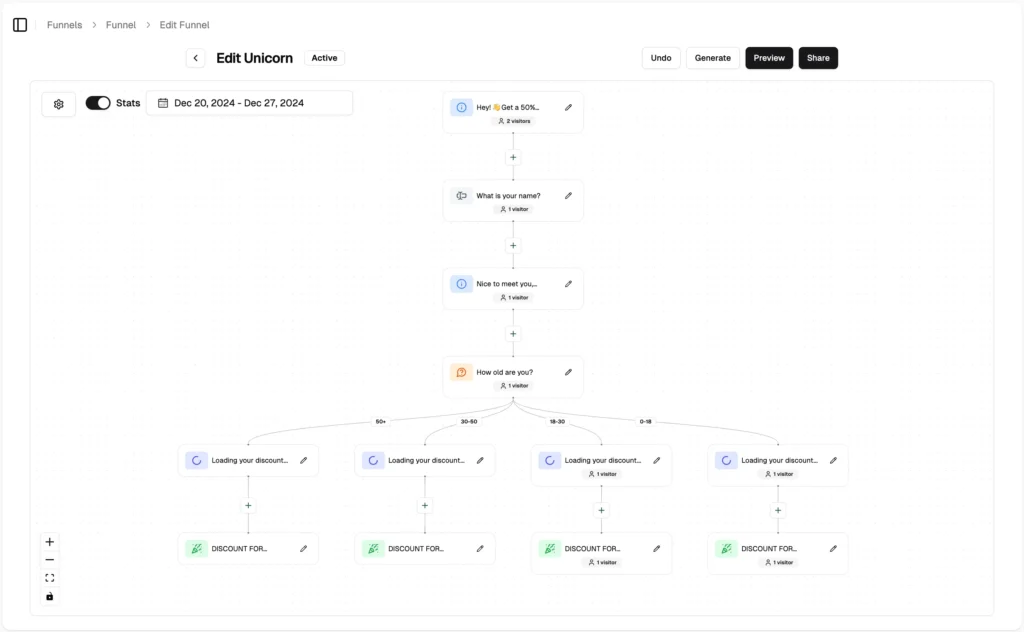
Task: Edit the 'What is your name?' step
Action: (x=568, y=196)
